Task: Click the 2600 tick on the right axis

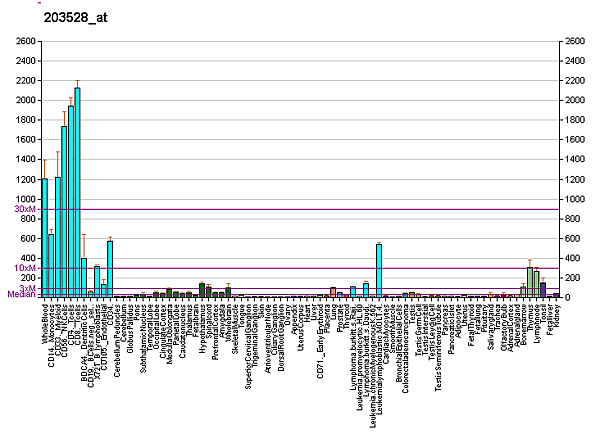Action: (x=575, y=42)
